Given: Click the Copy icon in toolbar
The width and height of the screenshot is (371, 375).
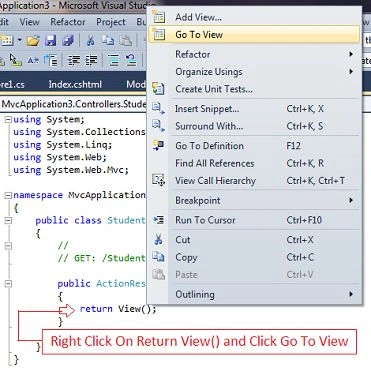Looking at the screenshot, I should tap(108, 41).
